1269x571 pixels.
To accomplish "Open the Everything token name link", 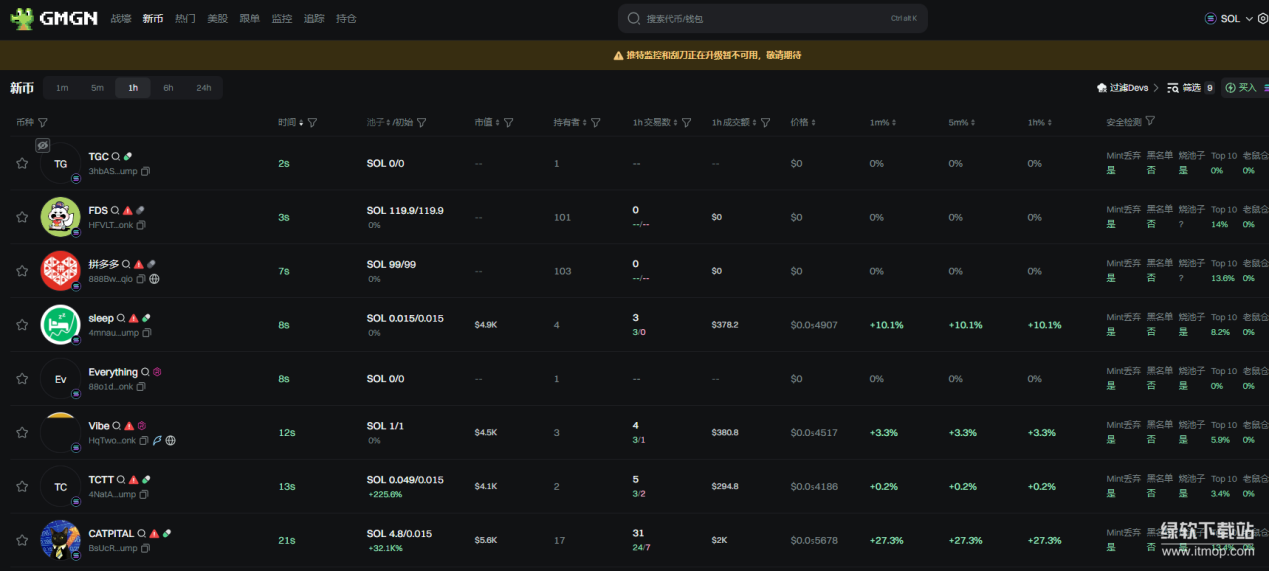I will (113, 373).
